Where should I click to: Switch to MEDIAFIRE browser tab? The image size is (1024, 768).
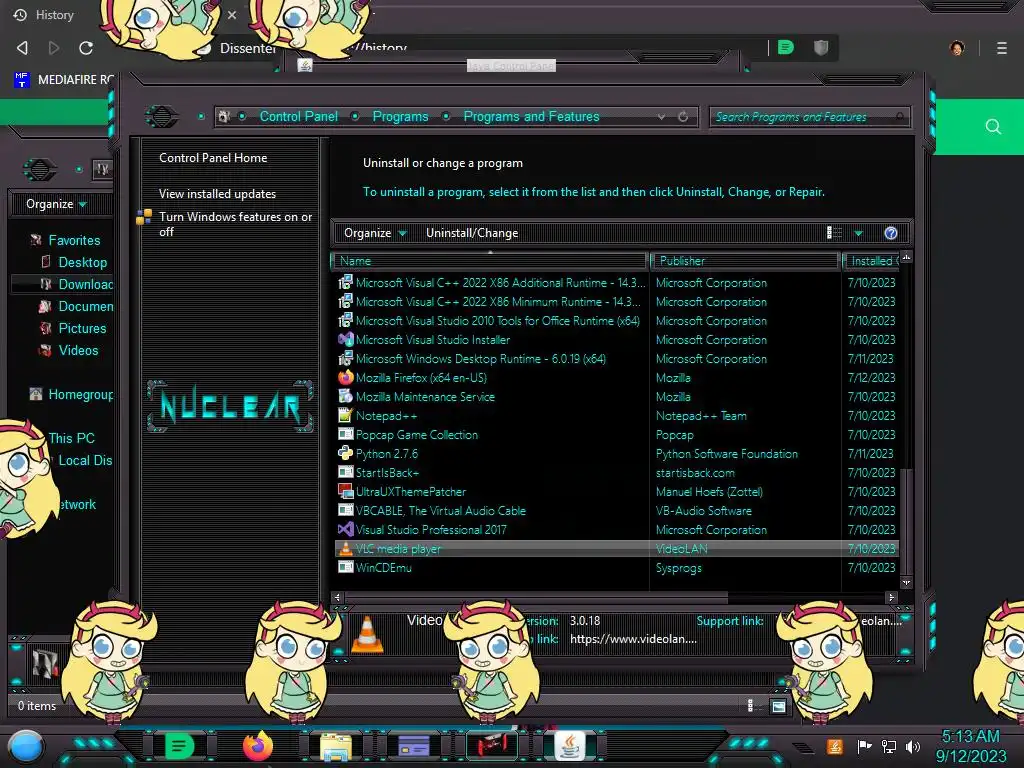64,80
